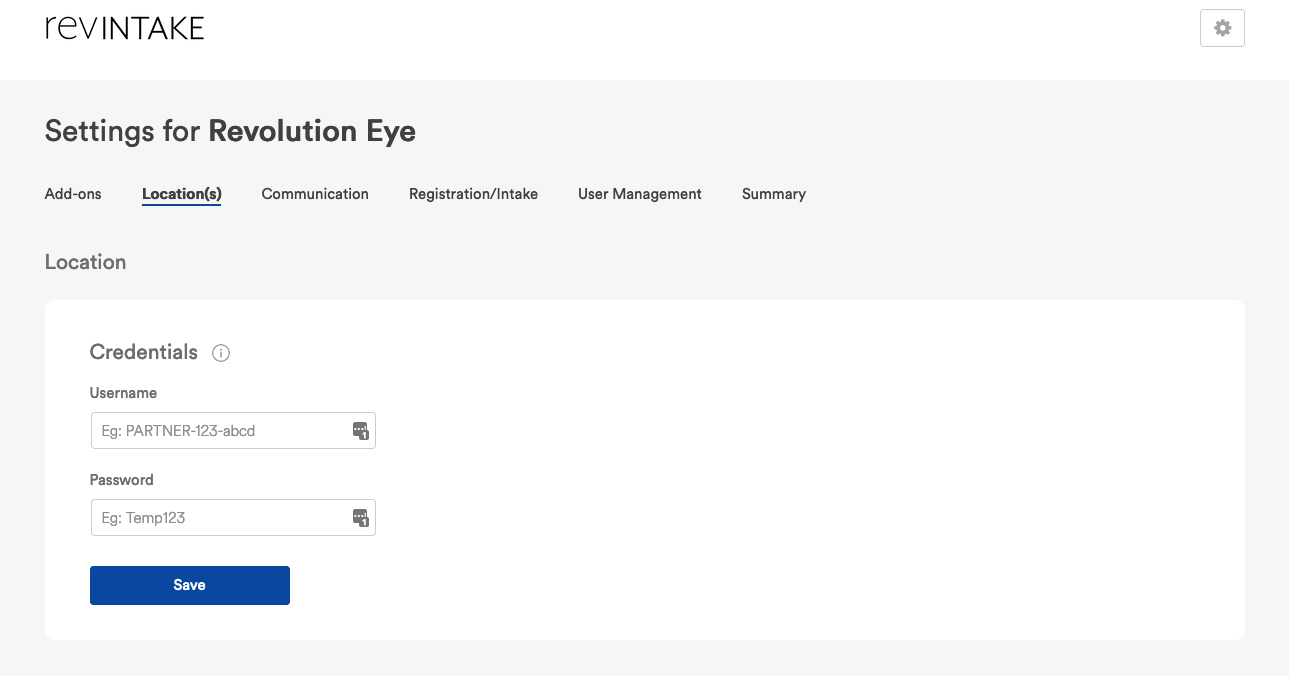Click the Credentials info icon
The height and width of the screenshot is (676, 1289).
(222, 353)
